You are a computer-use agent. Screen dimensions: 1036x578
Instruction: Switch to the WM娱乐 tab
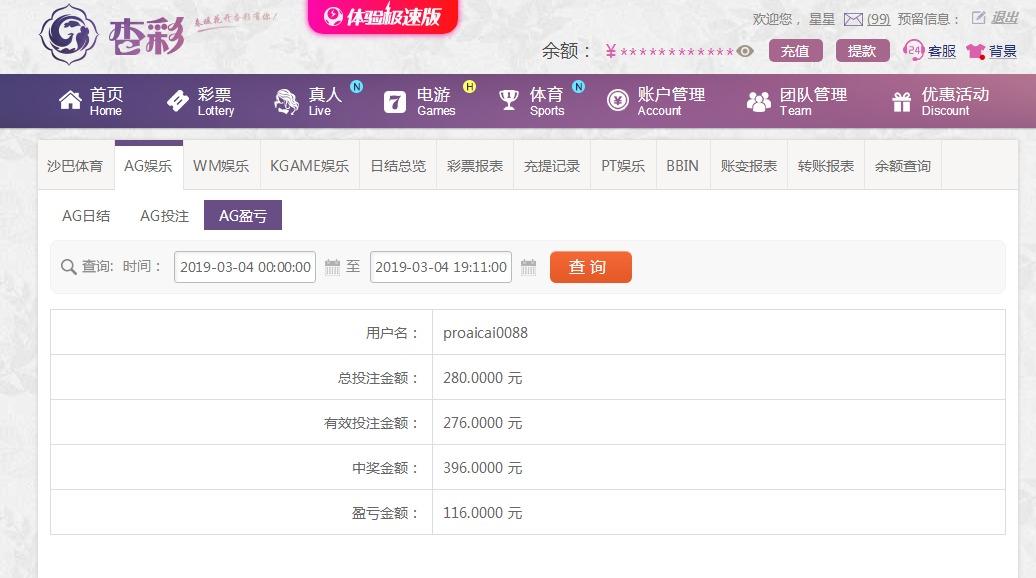[221, 166]
